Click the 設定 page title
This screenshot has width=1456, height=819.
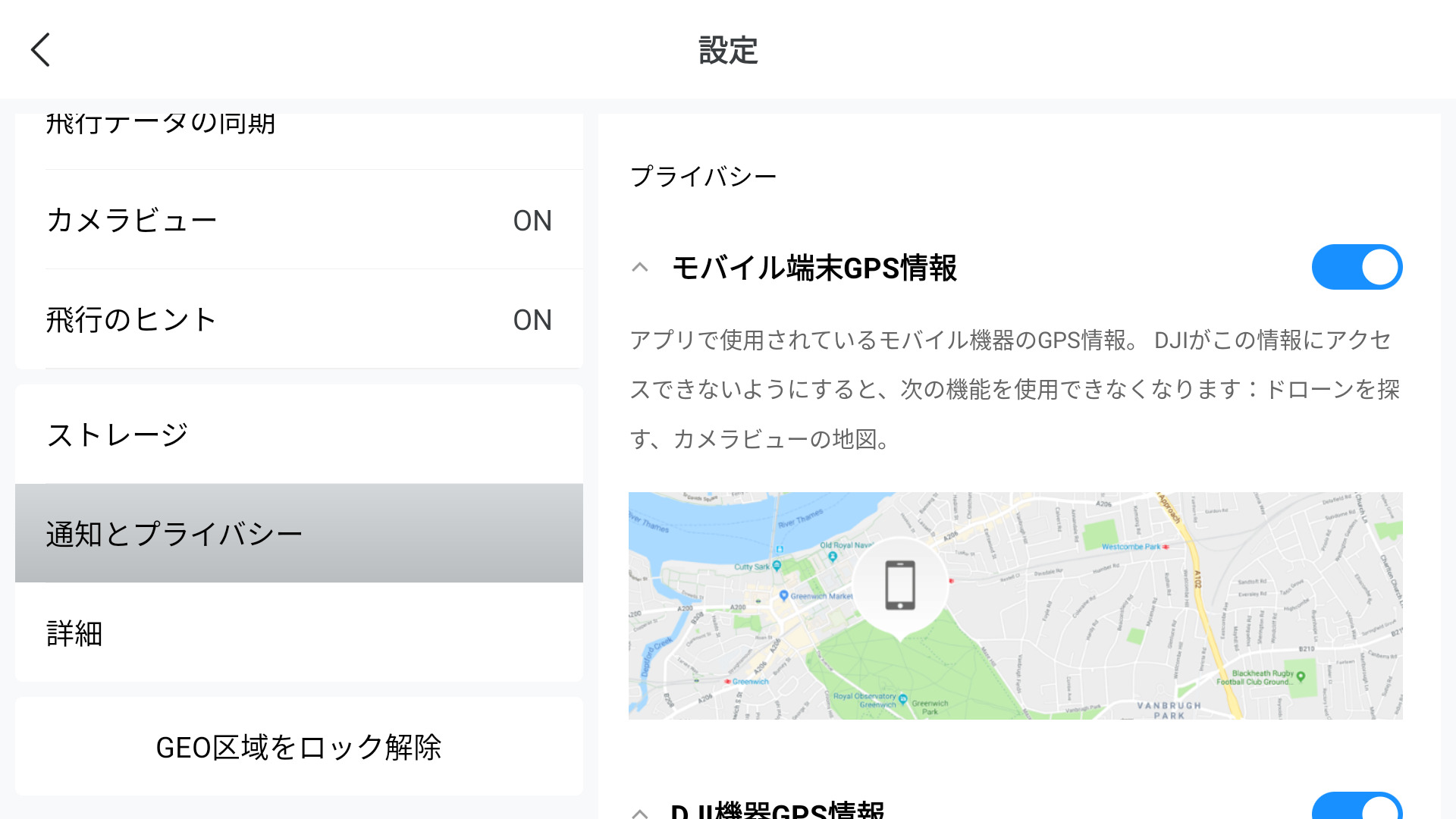(x=728, y=50)
